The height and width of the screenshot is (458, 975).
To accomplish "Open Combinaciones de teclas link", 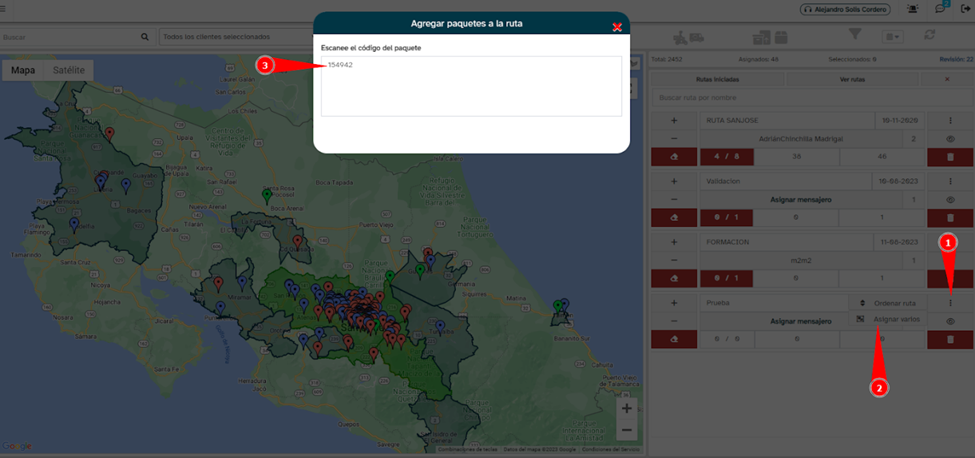I will point(467,449).
